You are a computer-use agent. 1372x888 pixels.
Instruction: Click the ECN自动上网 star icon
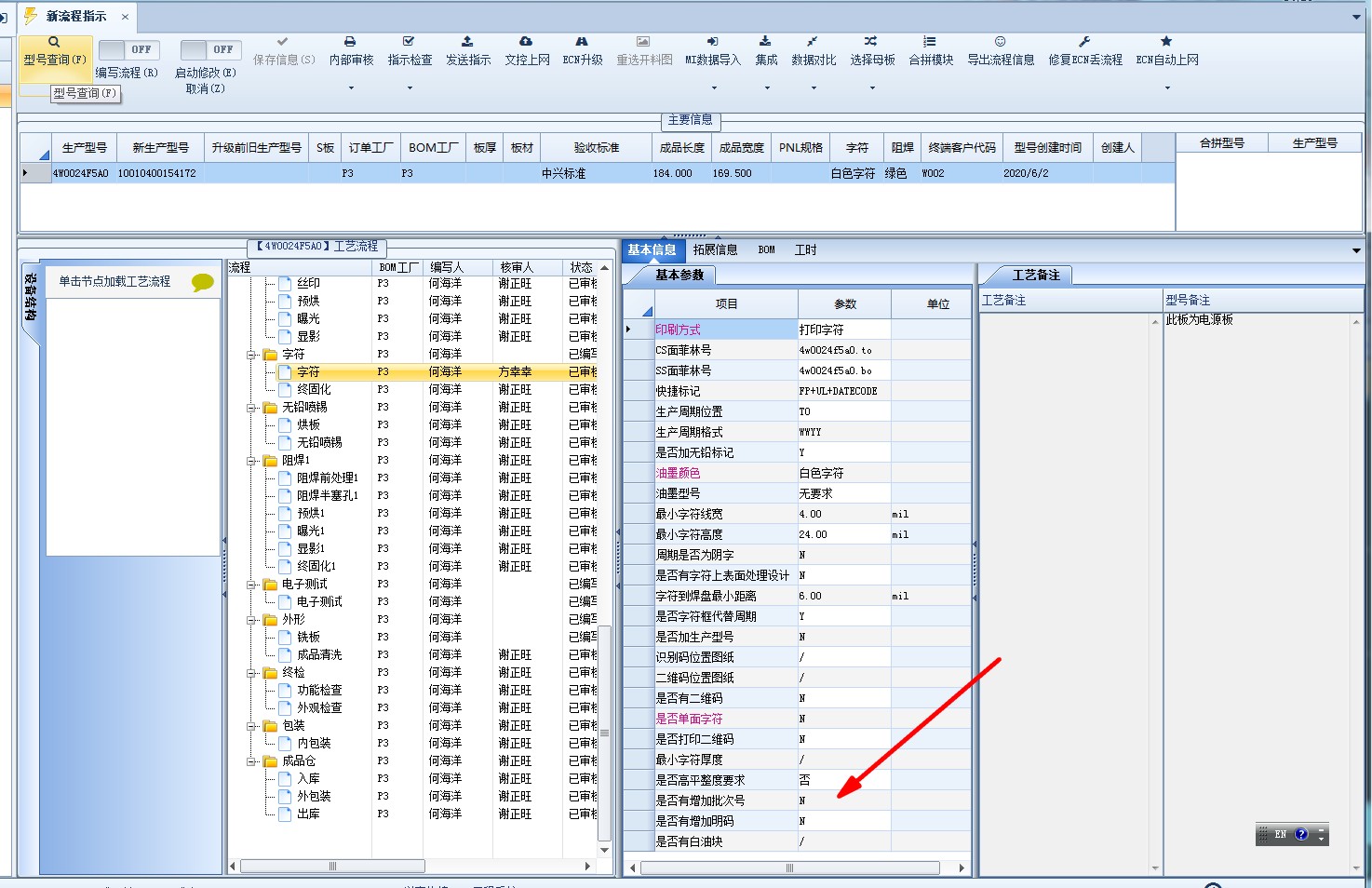click(1166, 42)
